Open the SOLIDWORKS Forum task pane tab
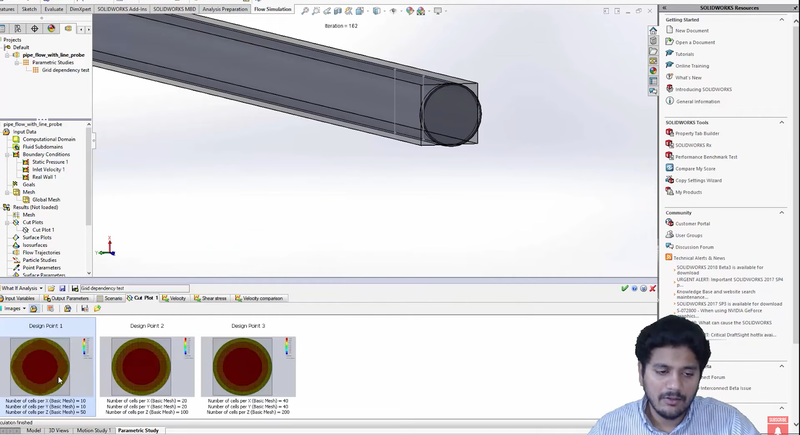Image resolution: width=800 pixels, height=435 pixels. click(653, 91)
